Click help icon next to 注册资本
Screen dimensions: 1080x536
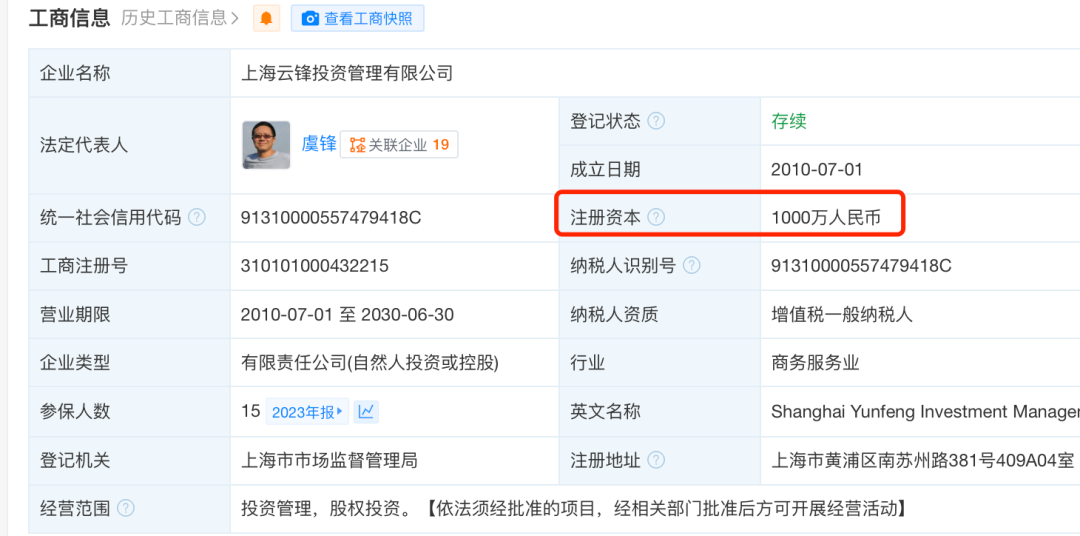click(x=656, y=218)
